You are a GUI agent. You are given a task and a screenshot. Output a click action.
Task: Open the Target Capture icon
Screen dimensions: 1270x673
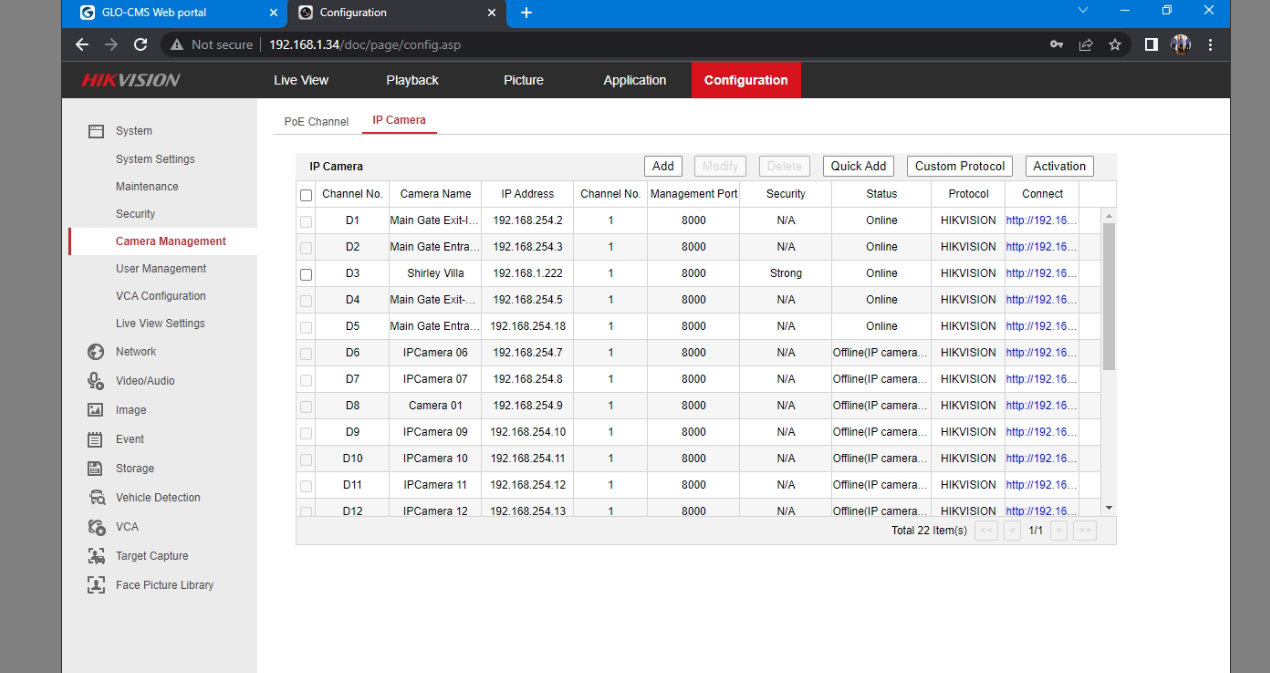(x=96, y=556)
